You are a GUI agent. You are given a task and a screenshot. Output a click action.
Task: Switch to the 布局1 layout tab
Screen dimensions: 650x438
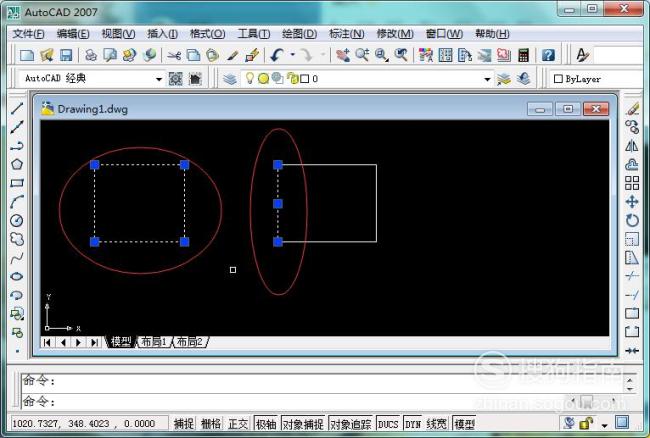pos(153,342)
